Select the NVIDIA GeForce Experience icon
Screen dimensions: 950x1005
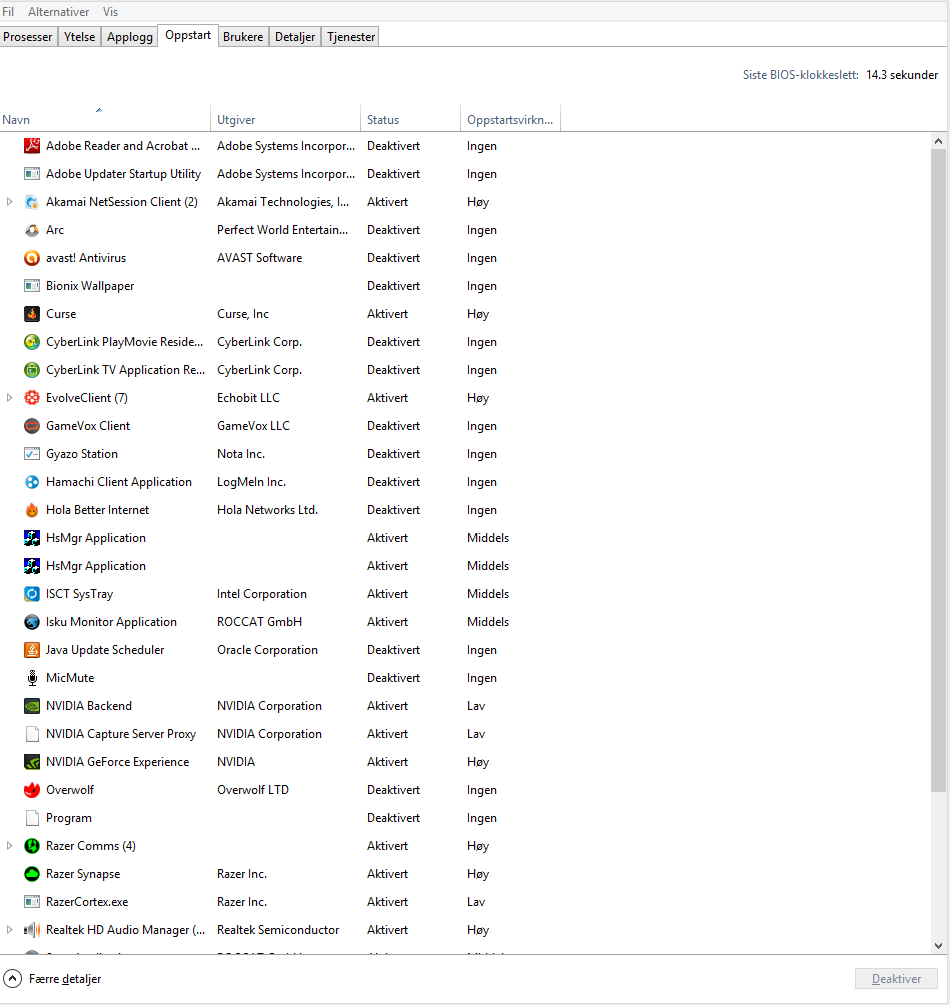click(32, 761)
